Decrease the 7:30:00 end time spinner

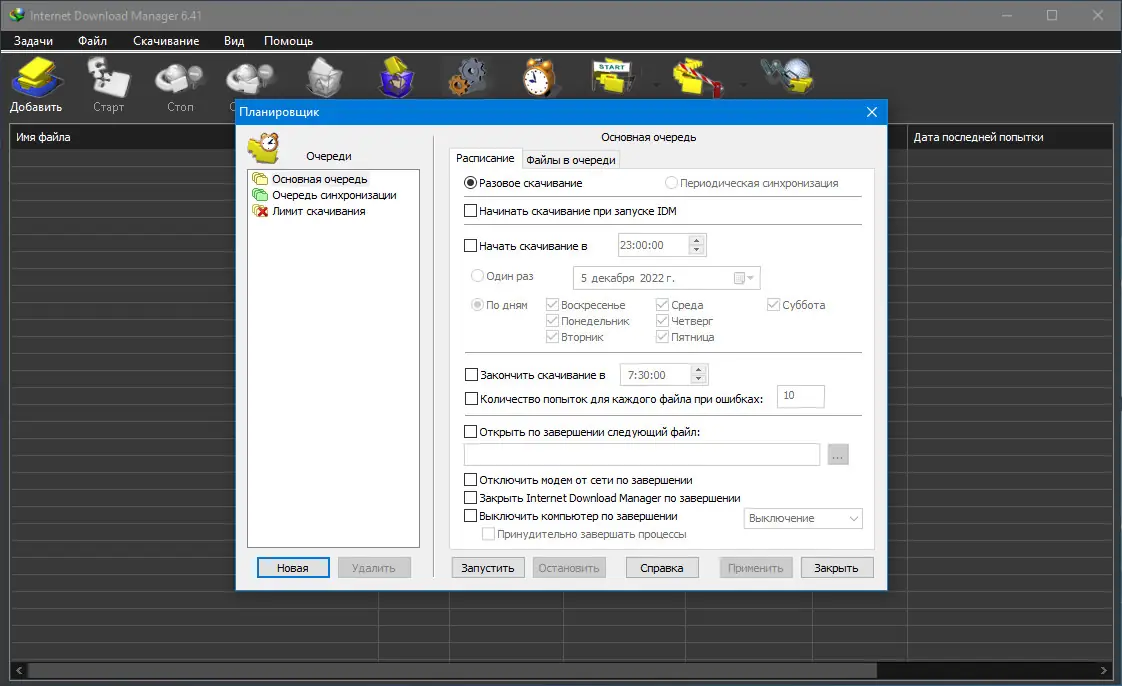pos(699,379)
